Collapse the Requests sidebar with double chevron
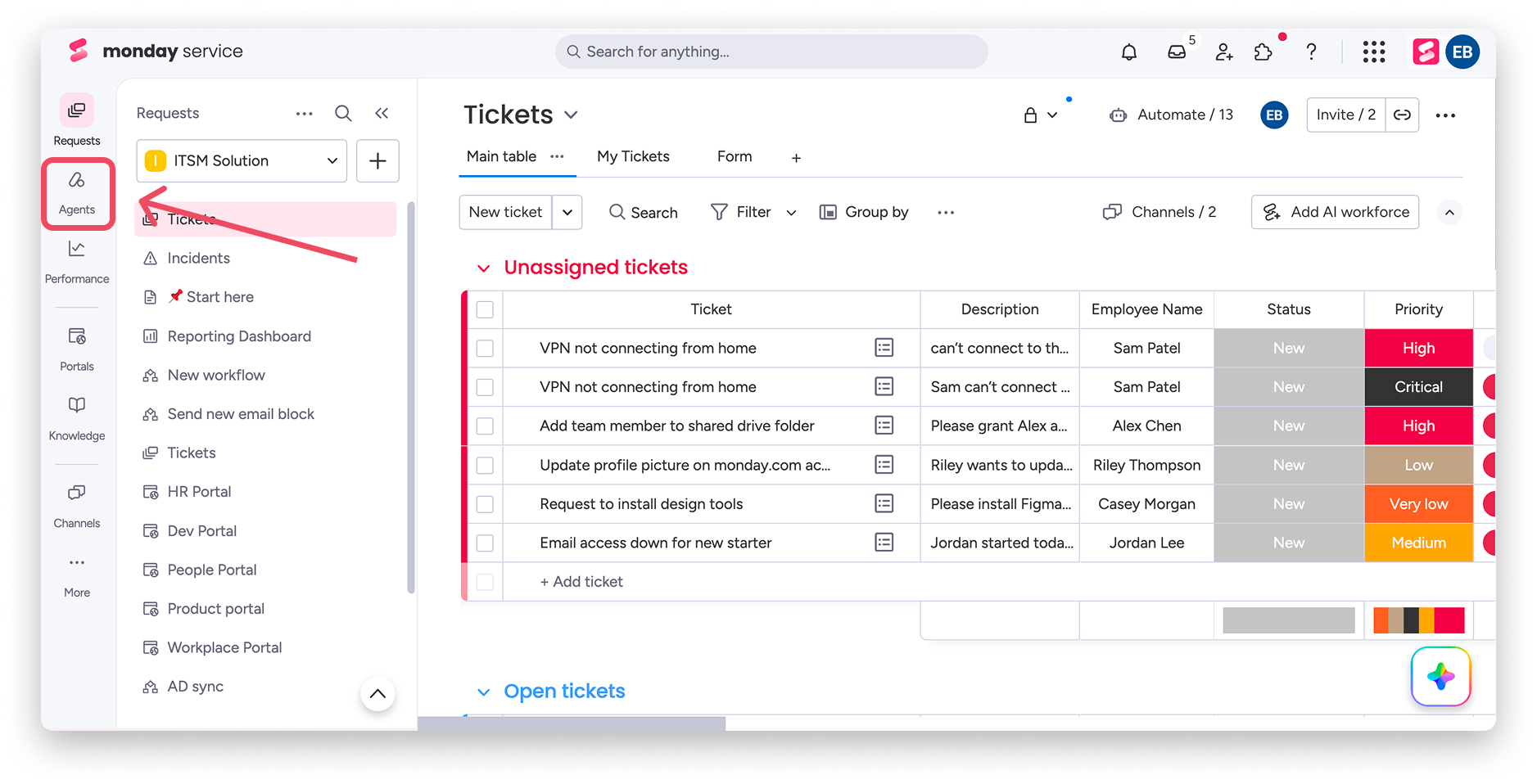The width and height of the screenshot is (1537, 784). [x=382, y=113]
